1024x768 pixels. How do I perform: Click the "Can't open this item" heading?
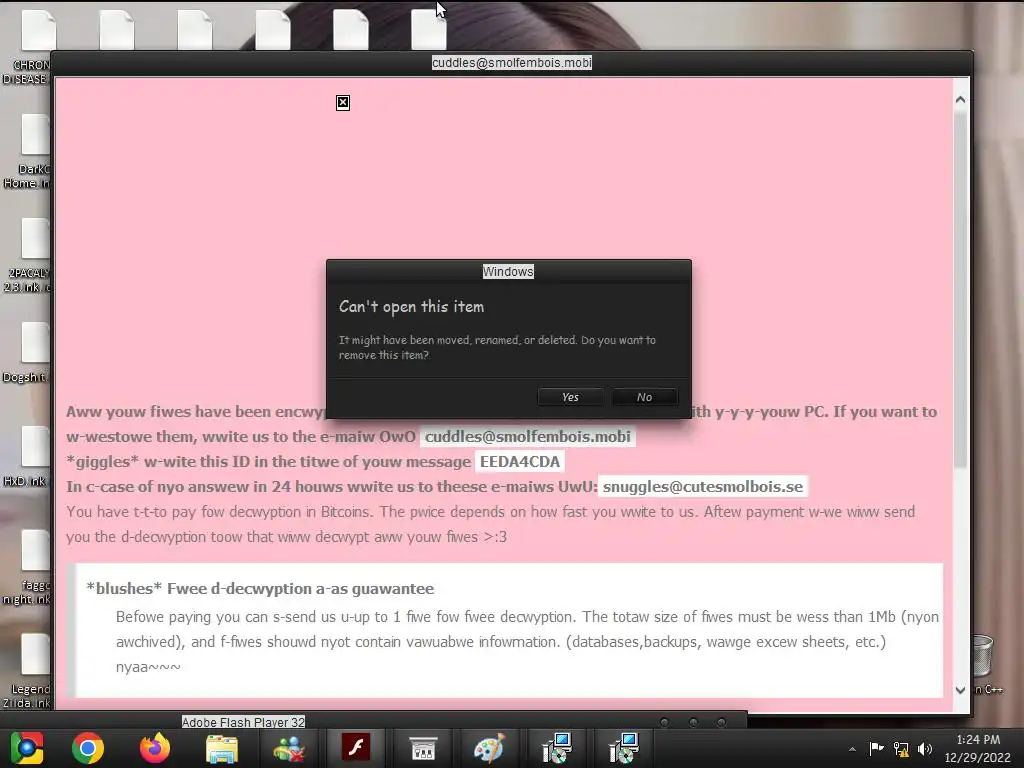click(x=411, y=307)
